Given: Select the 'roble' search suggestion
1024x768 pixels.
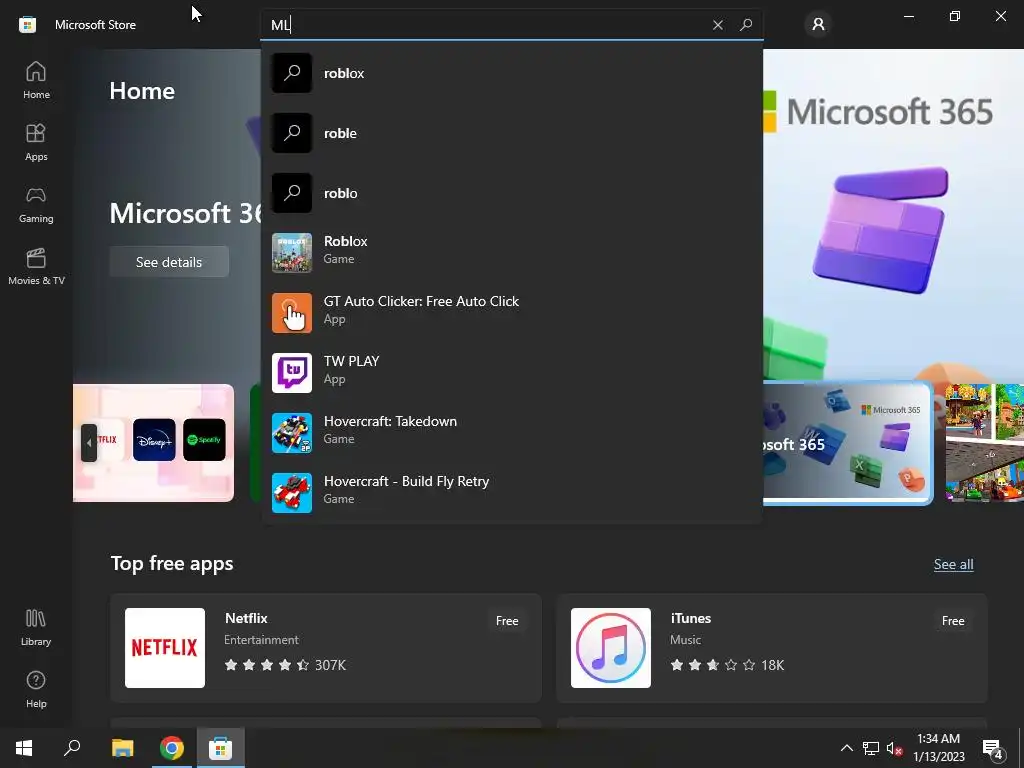Looking at the screenshot, I should click(511, 133).
